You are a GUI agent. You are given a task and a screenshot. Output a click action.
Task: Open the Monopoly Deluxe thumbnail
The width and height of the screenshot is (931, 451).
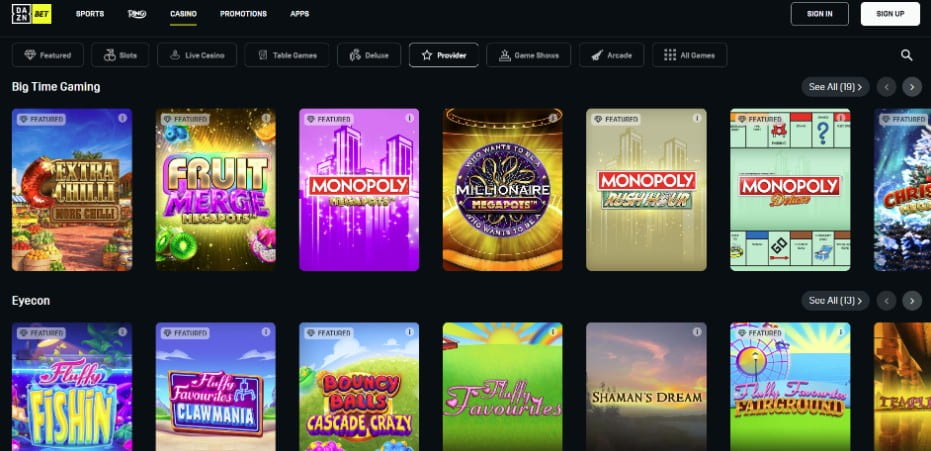click(x=790, y=189)
